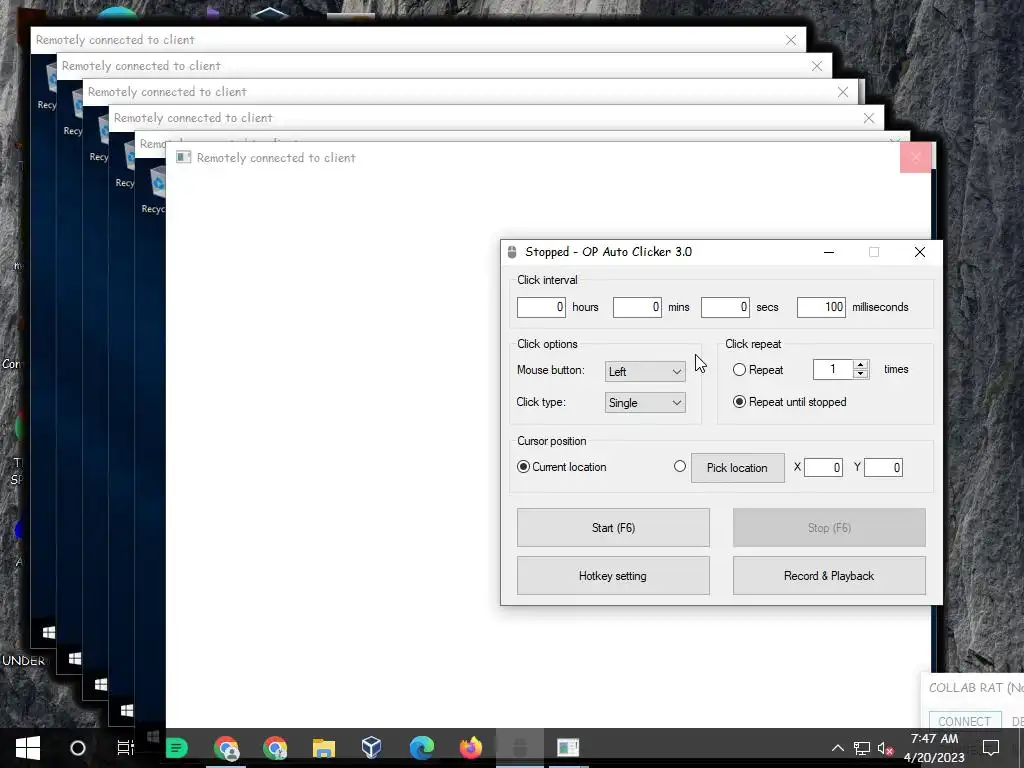Click the Start (F6) button
This screenshot has width=1024, height=768.
click(613, 528)
